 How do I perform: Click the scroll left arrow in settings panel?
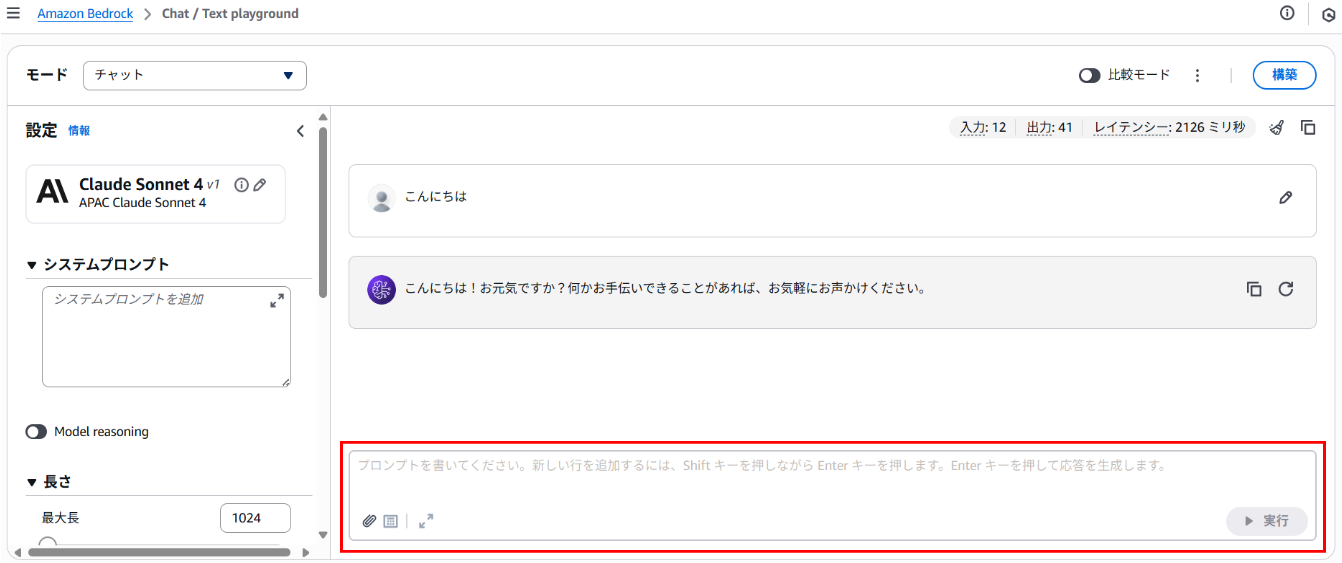[x=17, y=552]
